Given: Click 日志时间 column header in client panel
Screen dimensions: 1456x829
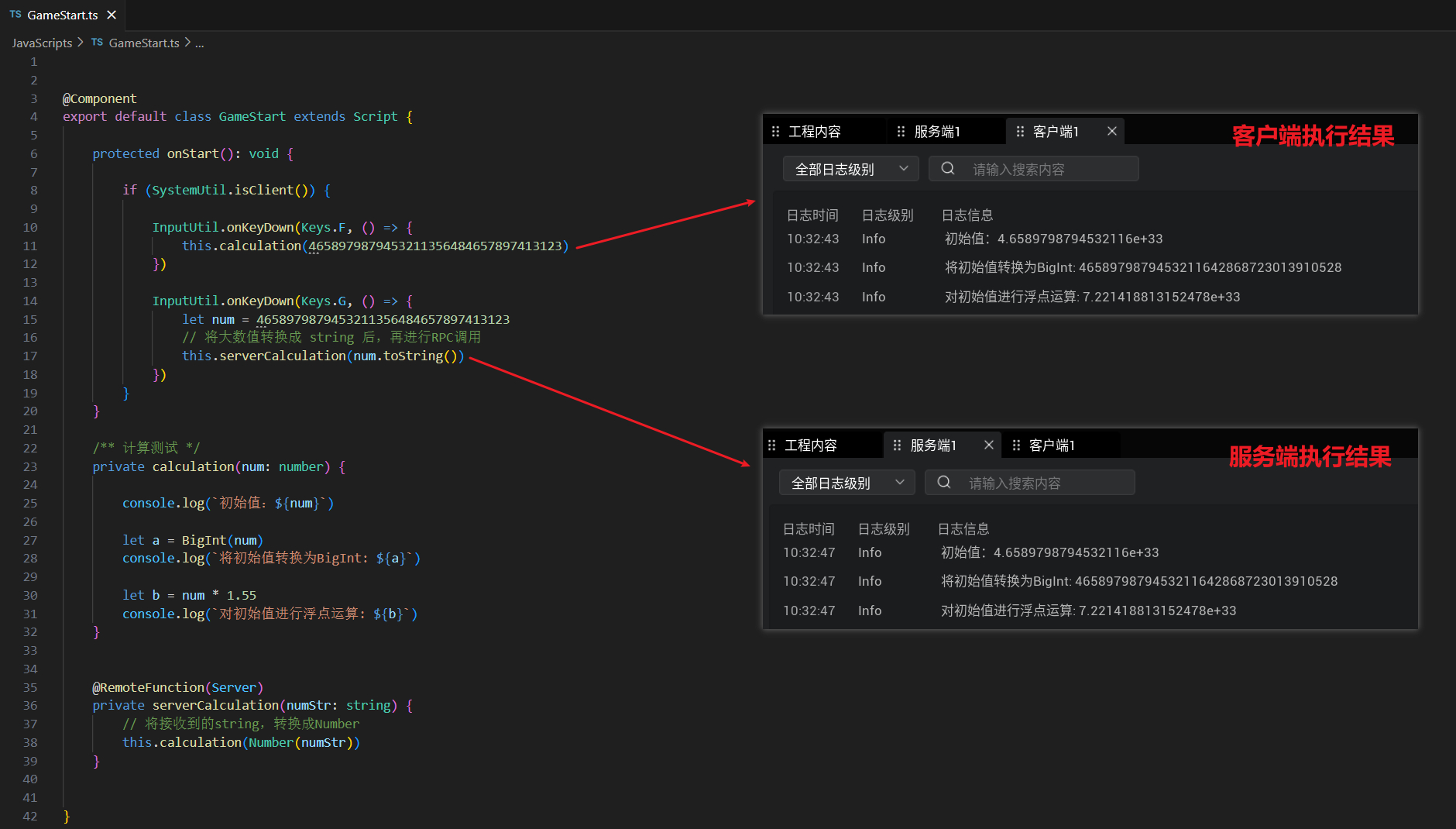Looking at the screenshot, I should [x=812, y=215].
